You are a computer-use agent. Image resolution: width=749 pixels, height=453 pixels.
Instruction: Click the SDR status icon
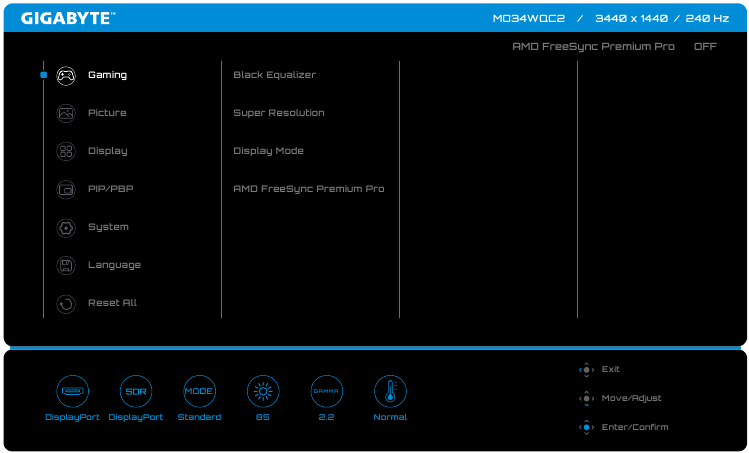point(135,391)
